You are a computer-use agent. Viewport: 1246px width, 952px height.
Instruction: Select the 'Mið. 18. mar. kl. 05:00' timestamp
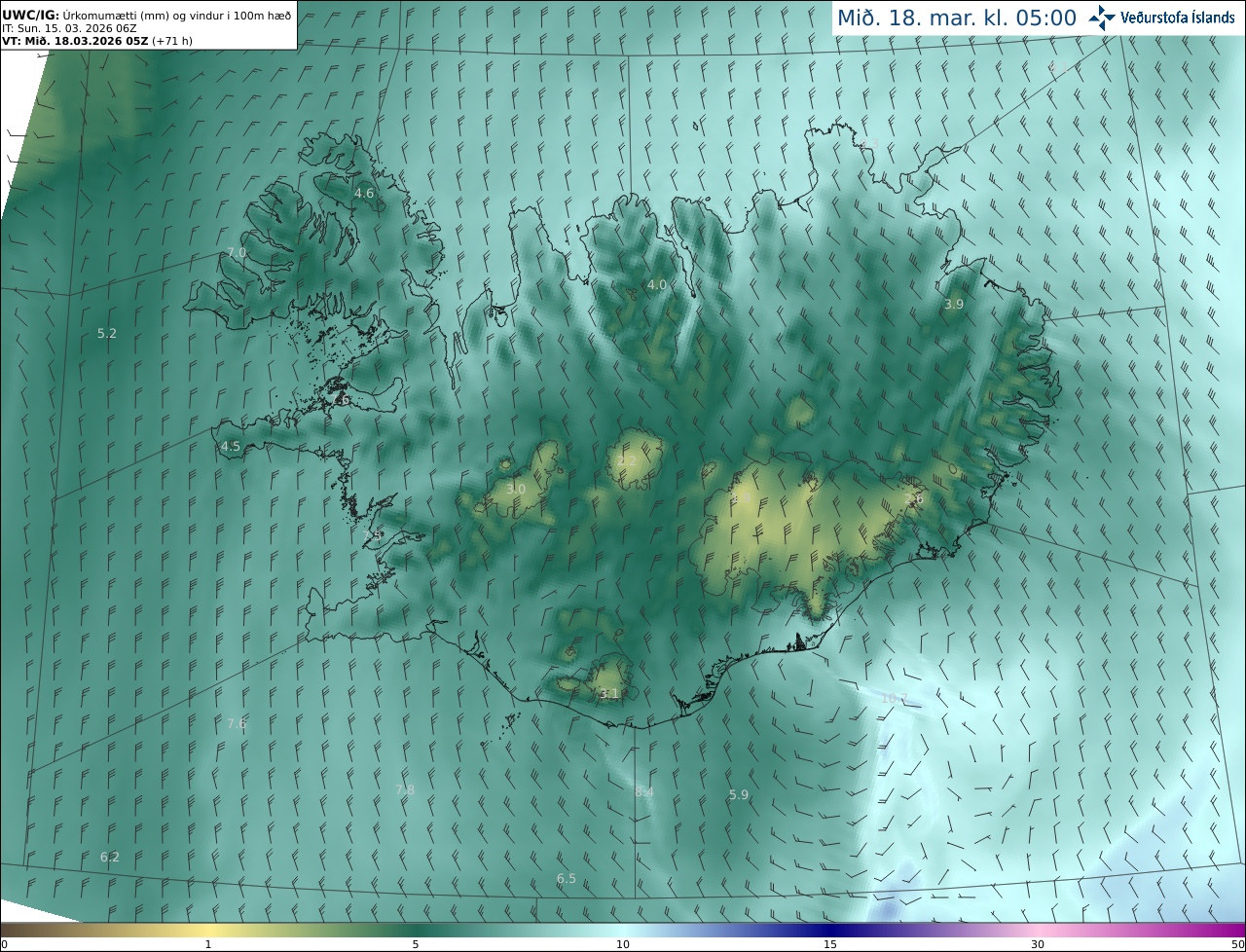[x=957, y=18]
